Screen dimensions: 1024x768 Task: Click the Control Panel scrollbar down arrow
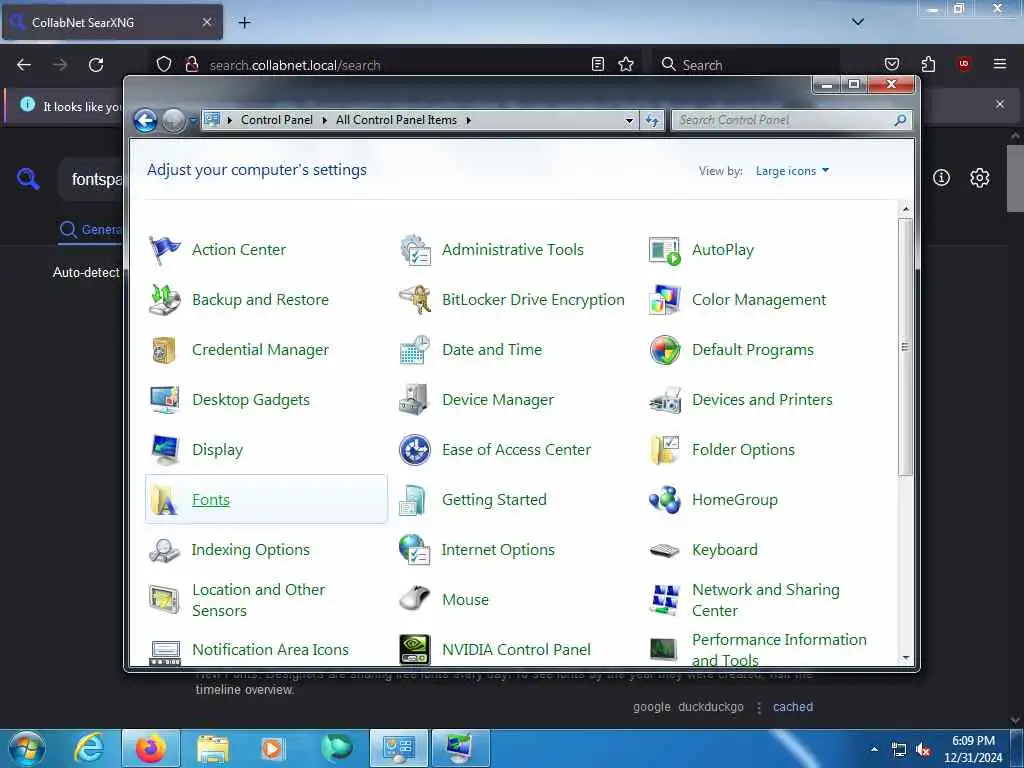906,658
